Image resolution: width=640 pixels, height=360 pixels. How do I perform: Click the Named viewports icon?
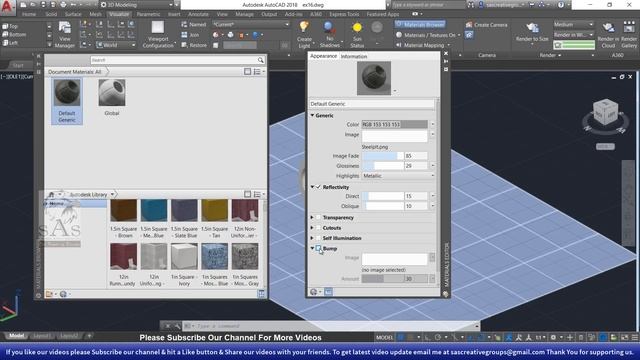pyautogui.click(x=184, y=24)
